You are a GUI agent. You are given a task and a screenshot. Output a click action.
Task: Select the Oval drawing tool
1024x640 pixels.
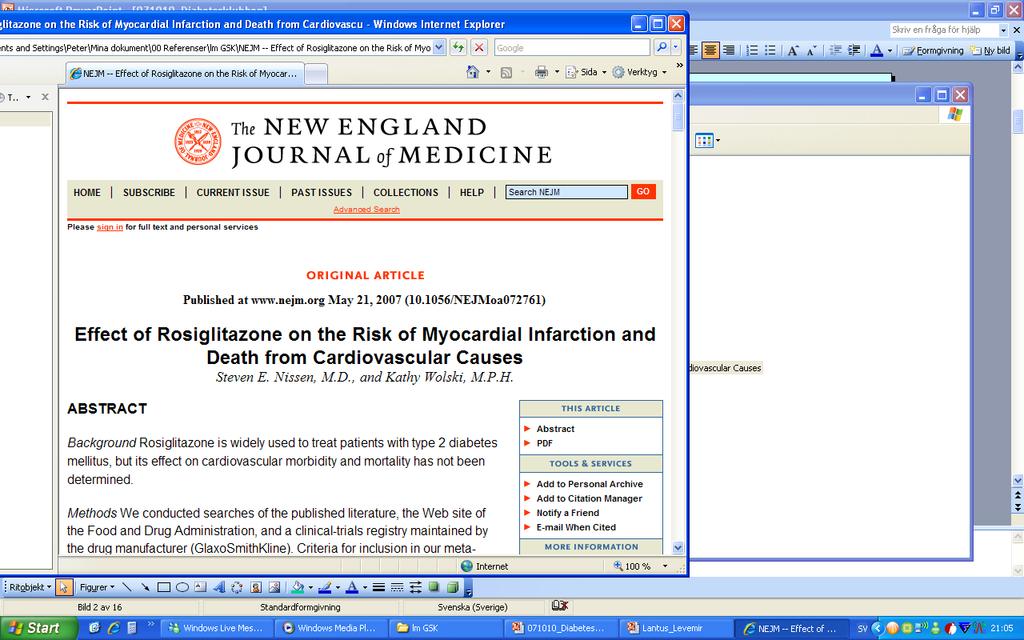pos(182,587)
